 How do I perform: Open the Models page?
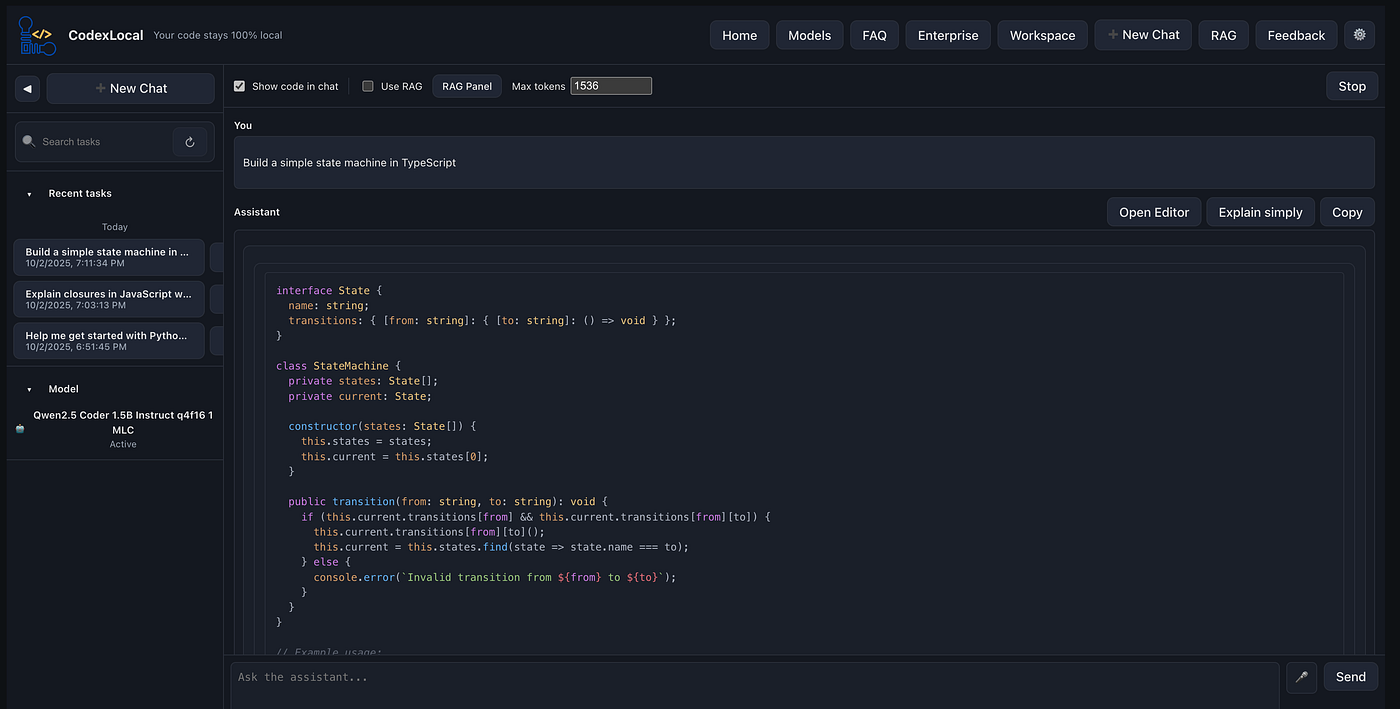(x=809, y=35)
